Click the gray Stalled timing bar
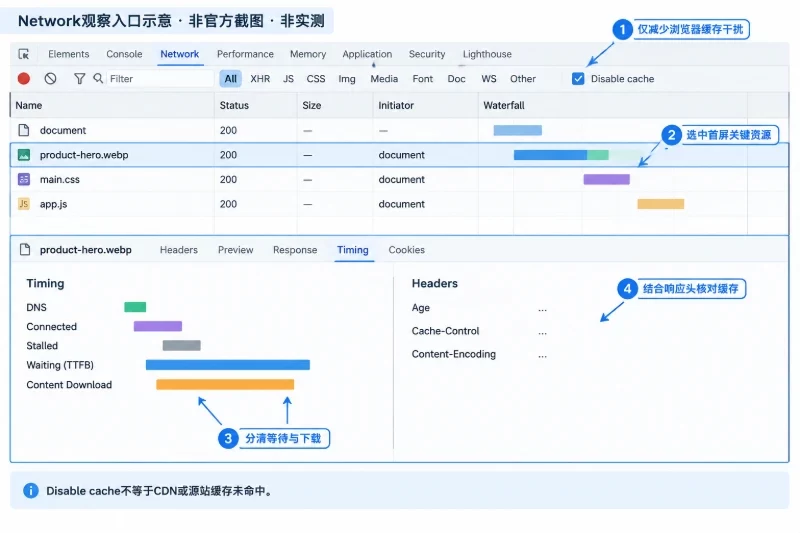Viewport: 800px width, 533px height. click(x=182, y=345)
